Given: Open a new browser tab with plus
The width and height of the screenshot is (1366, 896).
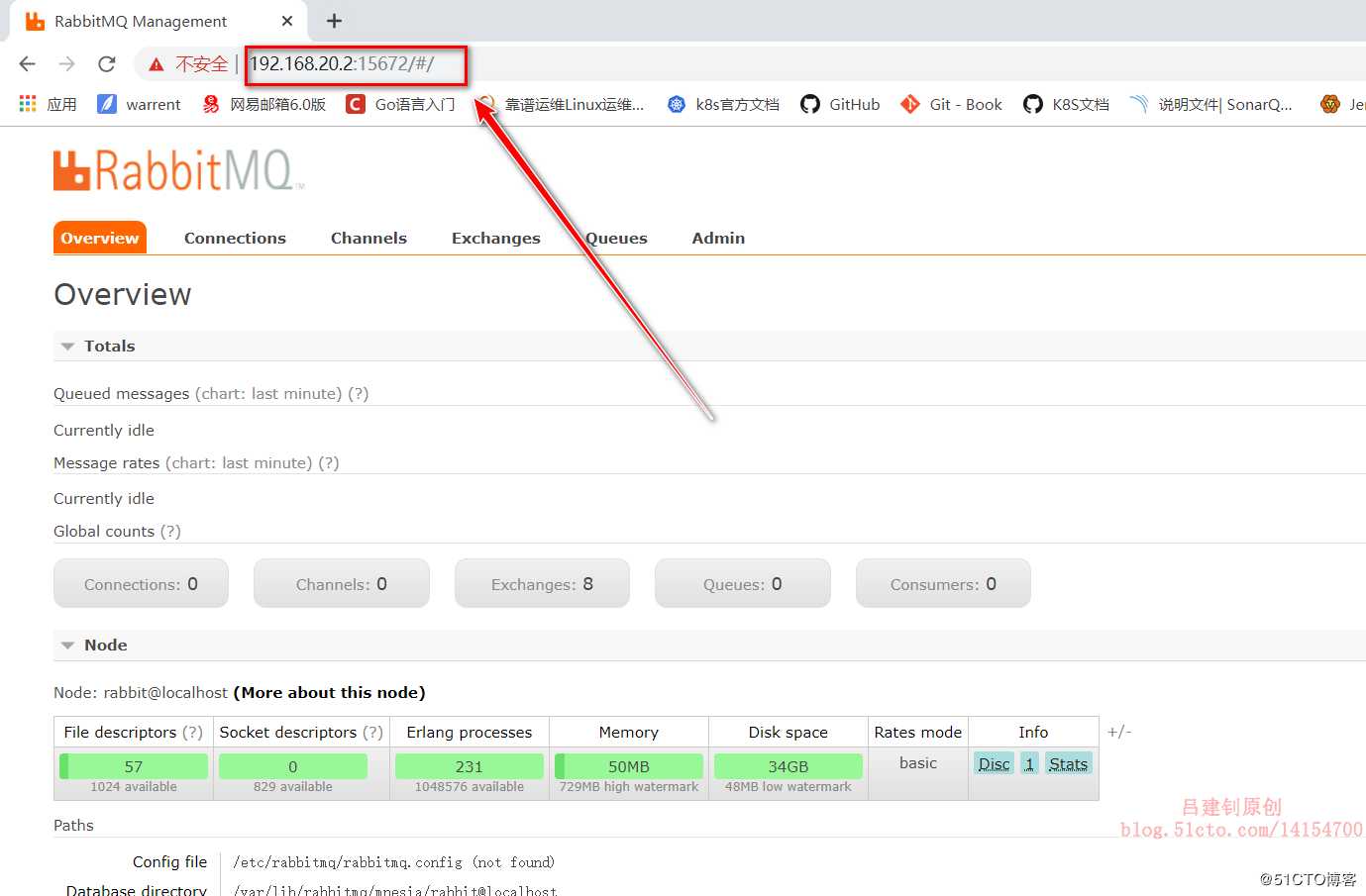Looking at the screenshot, I should [334, 21].
